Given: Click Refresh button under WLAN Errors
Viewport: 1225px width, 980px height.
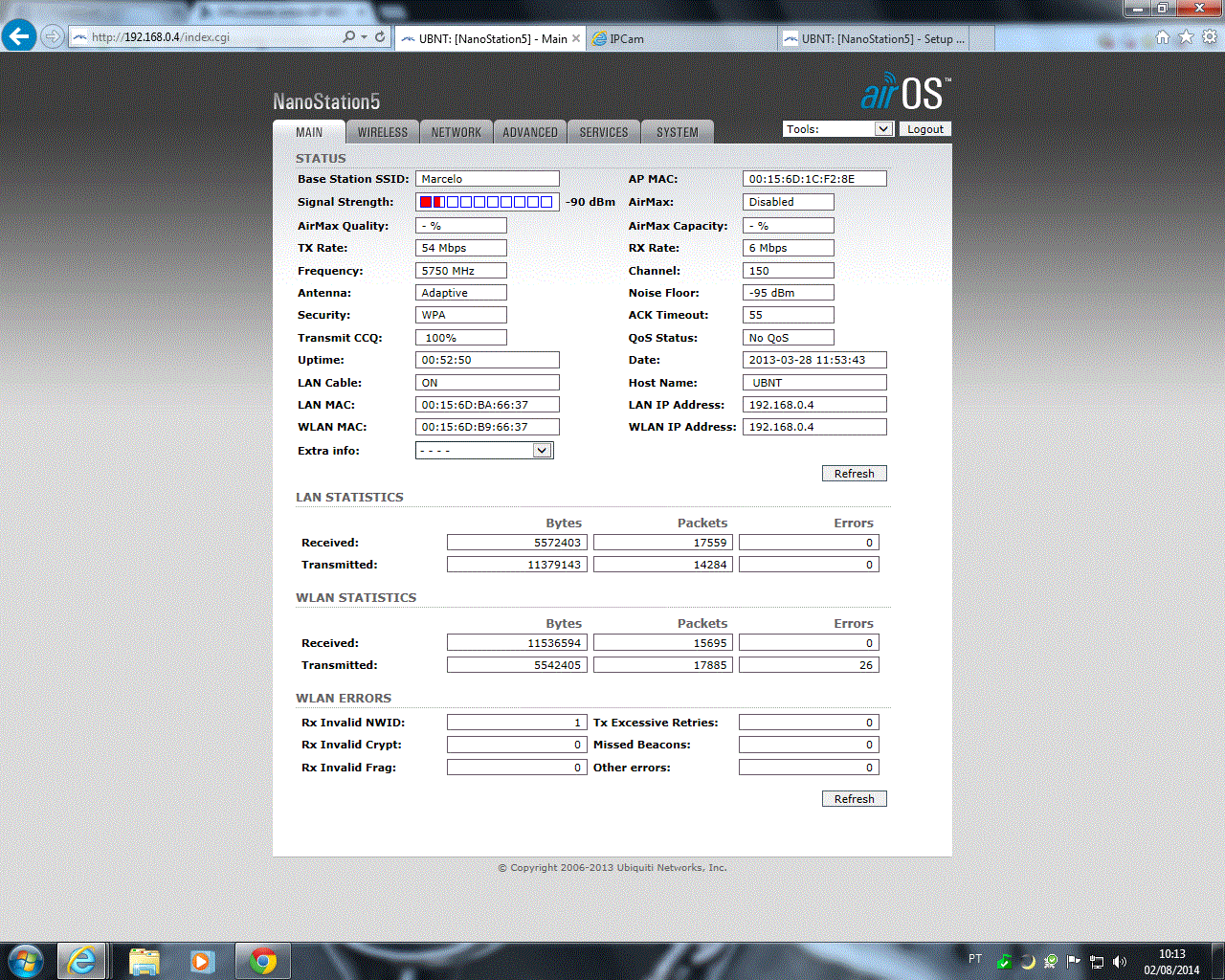Looking at the screenshot, I should (x=854, y=799).
